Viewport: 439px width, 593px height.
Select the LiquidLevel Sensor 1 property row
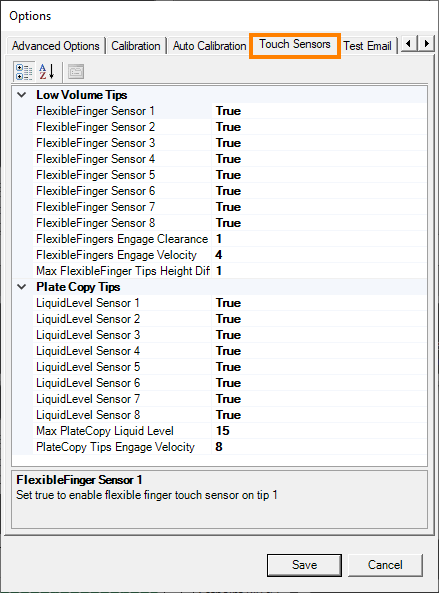[230, 303]
